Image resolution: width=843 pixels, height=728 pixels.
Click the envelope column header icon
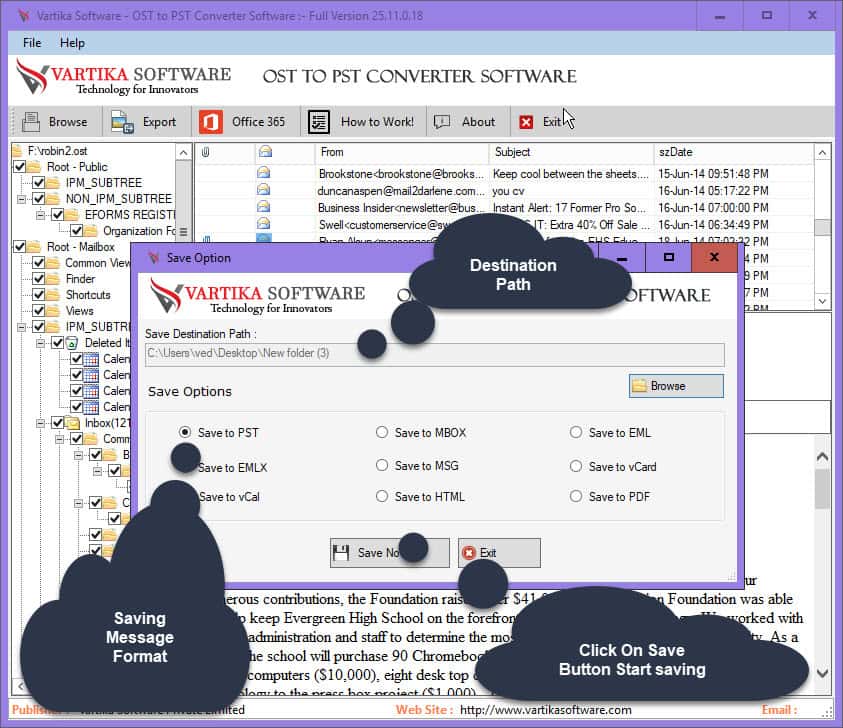click(265, 152)
